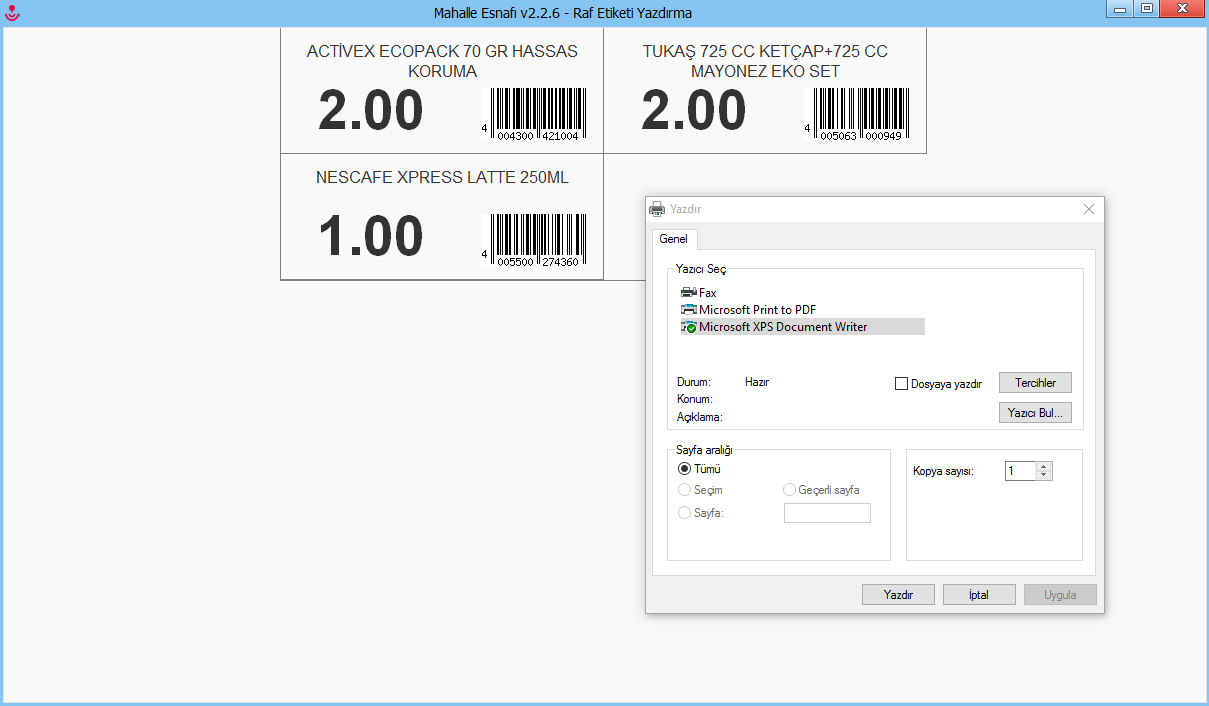Viewport: 1209px width, 706px height.
Task: Enable the Dosyaya yazdır checkbox
Action: coord(901,383)
